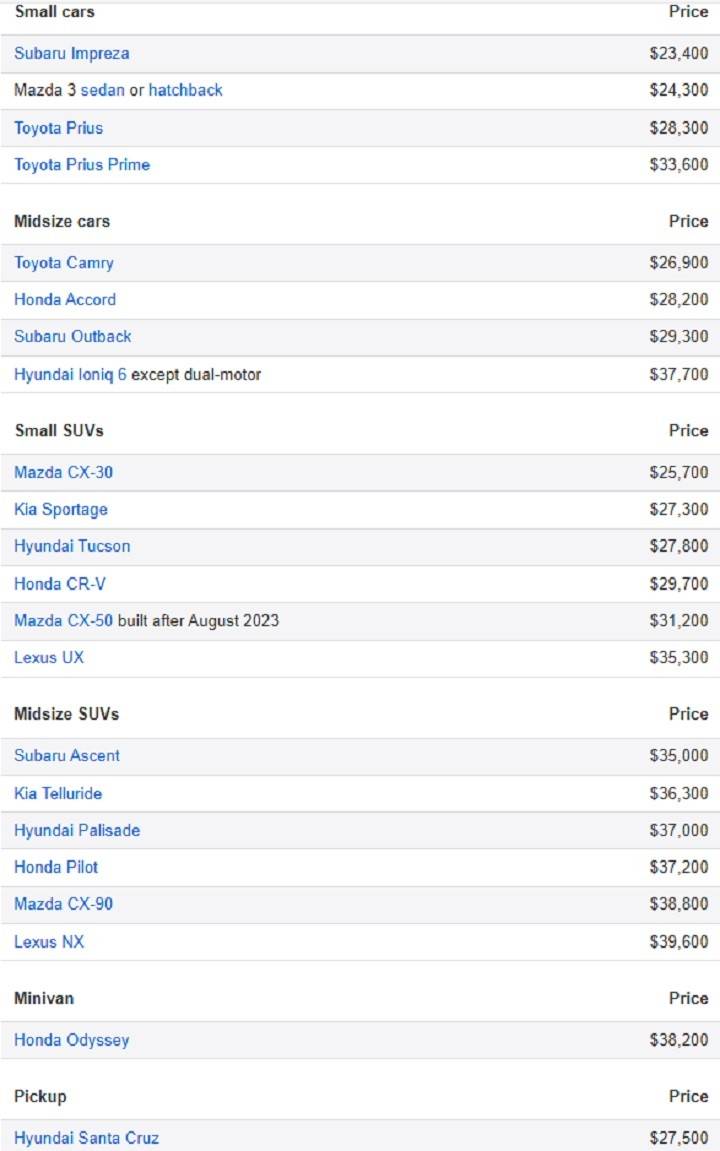Open the Subaru Impreza link
The image size is (720, 1151).
pyautogui.click(x=71, y=54)
